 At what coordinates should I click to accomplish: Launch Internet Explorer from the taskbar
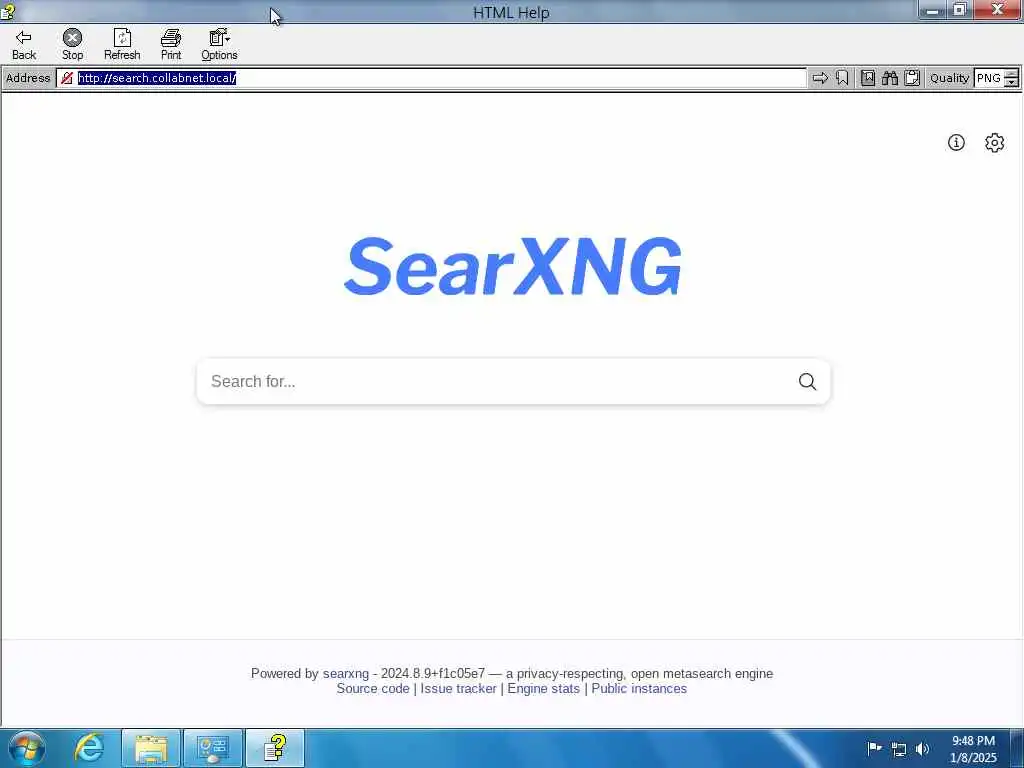tap(89, 748)
